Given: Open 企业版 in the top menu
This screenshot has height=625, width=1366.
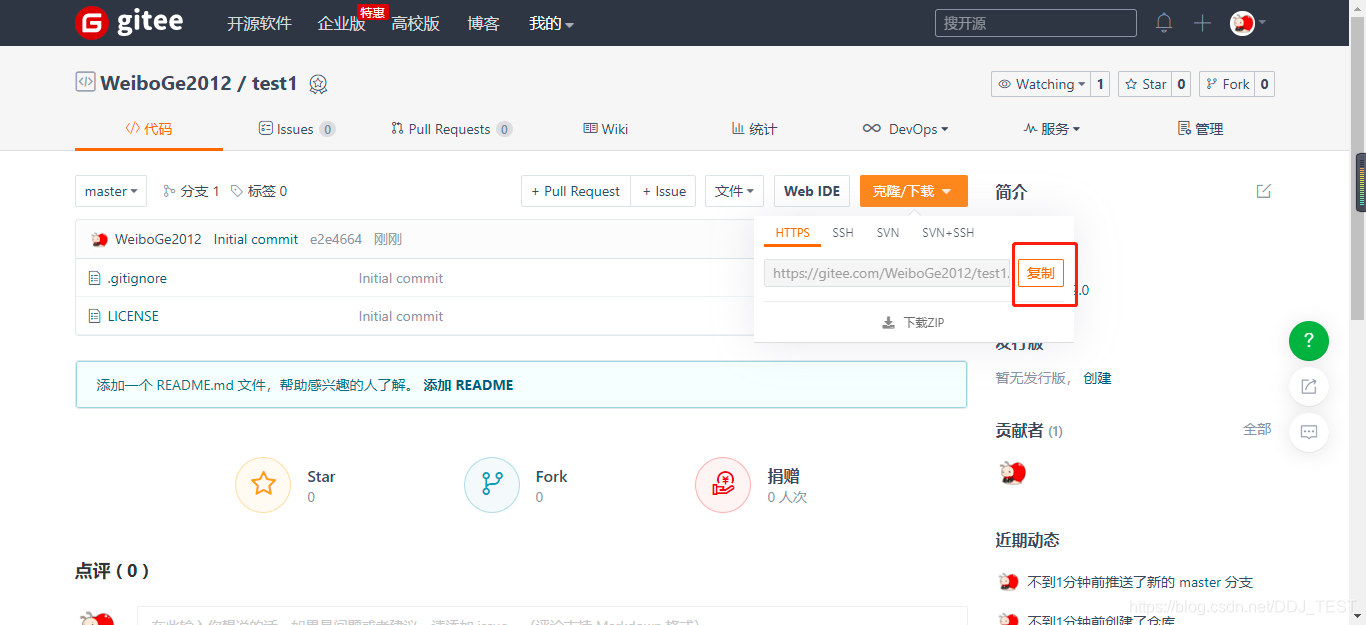Looking at the screenshot, I should (342, 23).
